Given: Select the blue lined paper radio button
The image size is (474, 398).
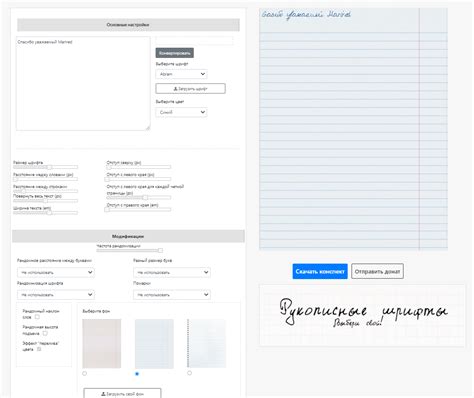Looking at the screenshot, I should tap(137, 374).
